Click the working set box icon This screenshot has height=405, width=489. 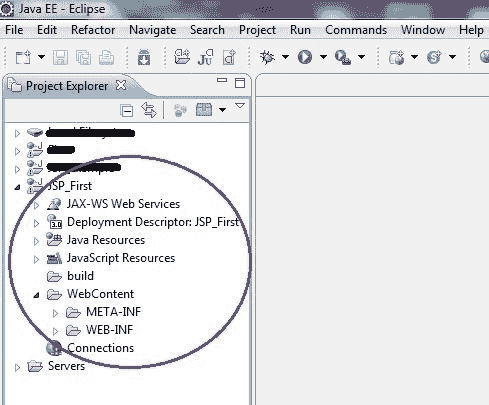click(204, 110)
